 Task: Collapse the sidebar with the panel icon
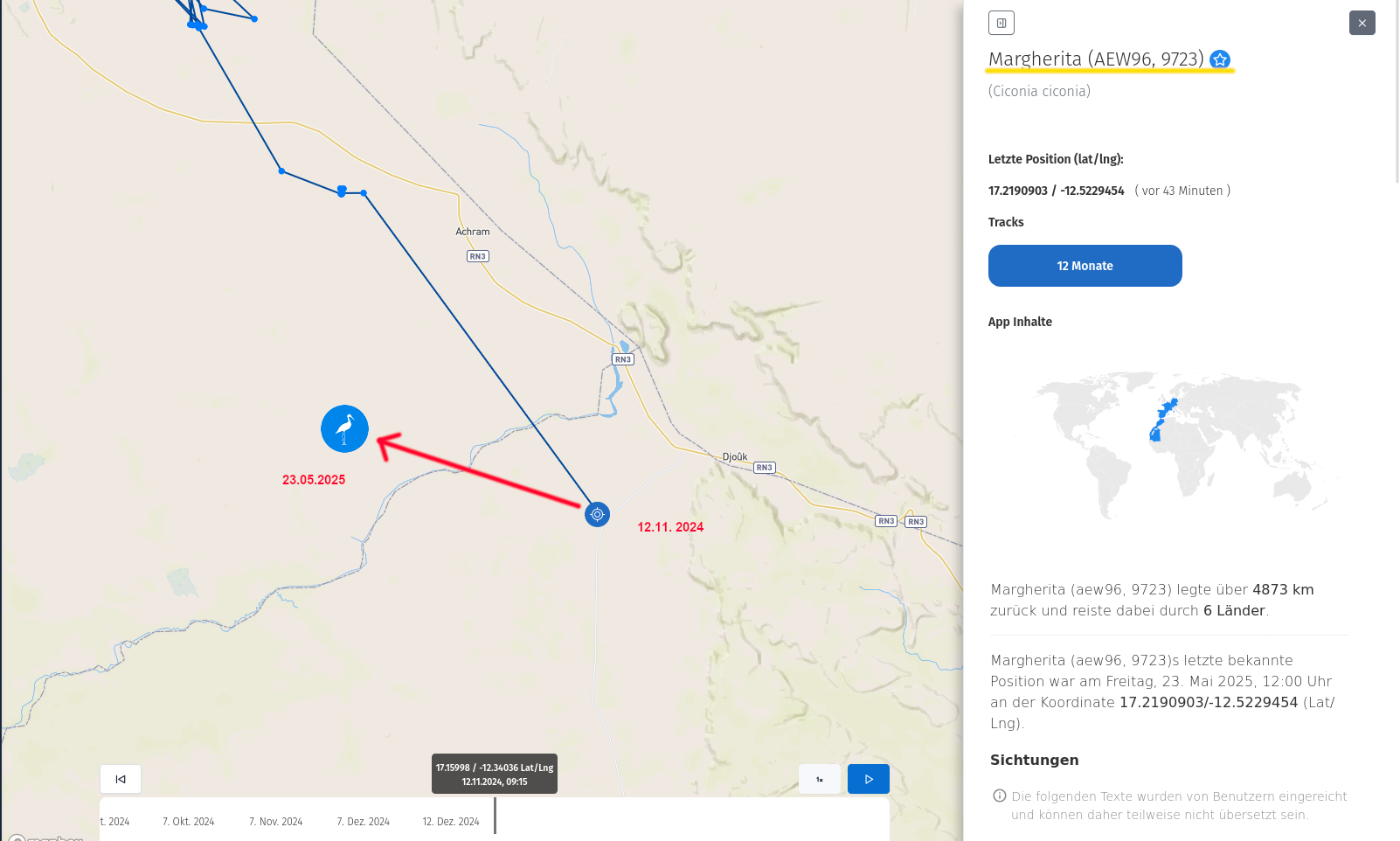1001,23
